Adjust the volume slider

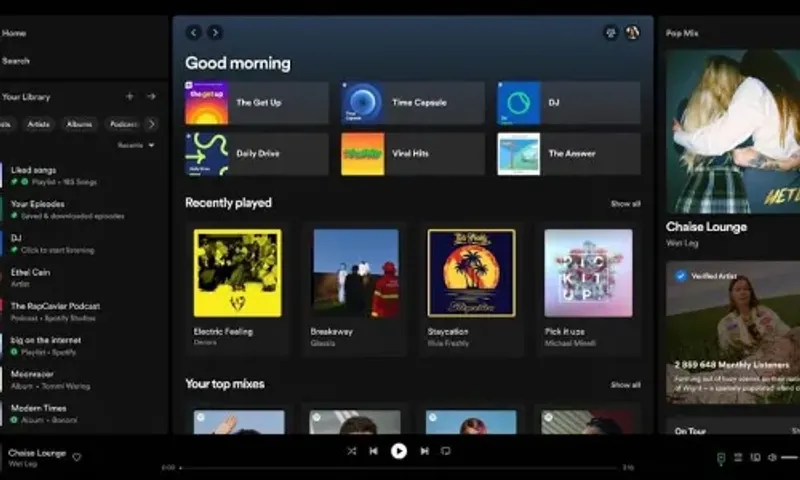click(x=790, y=457)
